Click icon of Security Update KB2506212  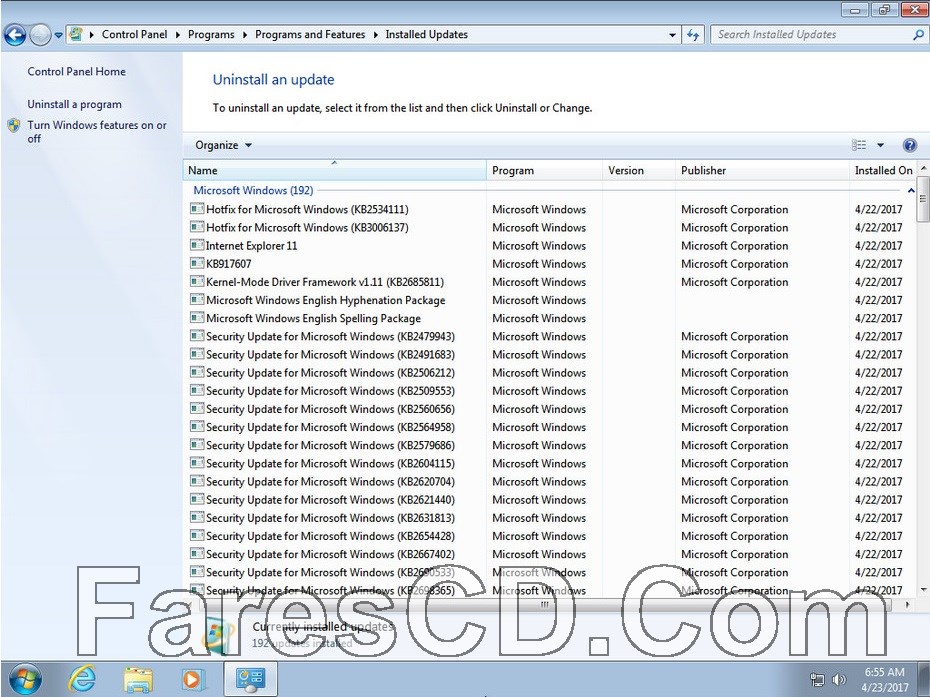click(x=197, y=373)
